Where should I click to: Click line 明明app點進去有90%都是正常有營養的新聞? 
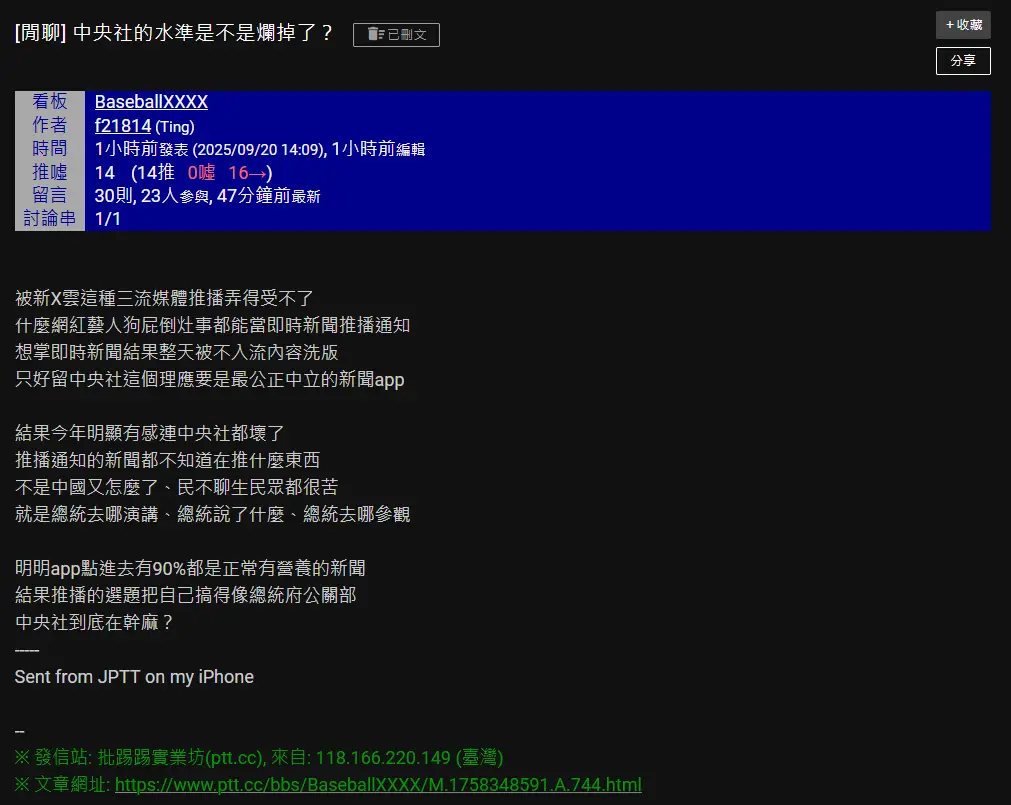click(x=190, y=568)
